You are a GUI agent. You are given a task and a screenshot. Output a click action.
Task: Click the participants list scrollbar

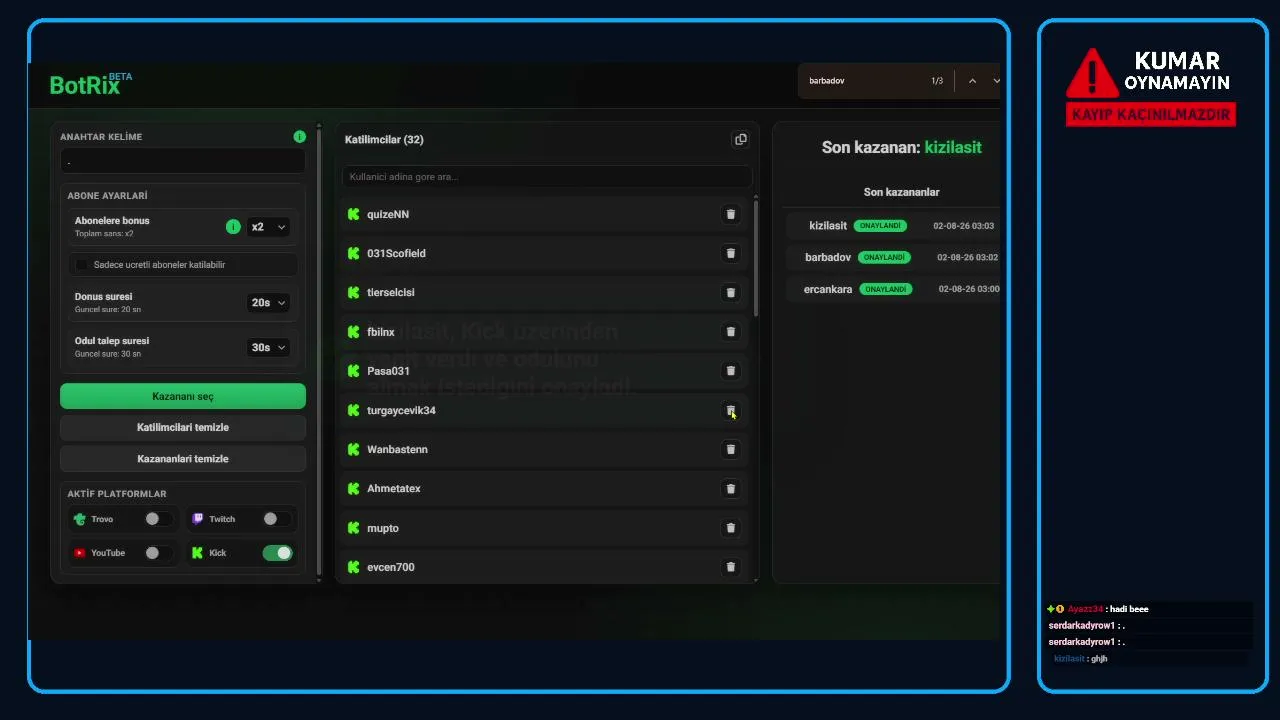(756, 258)
